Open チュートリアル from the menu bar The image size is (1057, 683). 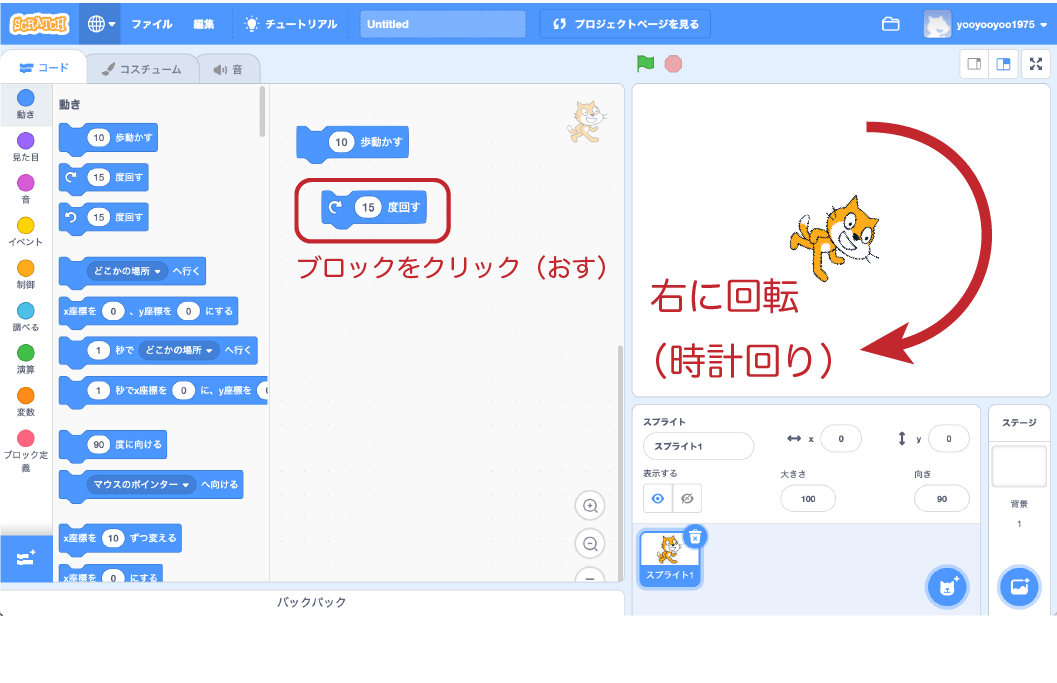pos(291,24)
